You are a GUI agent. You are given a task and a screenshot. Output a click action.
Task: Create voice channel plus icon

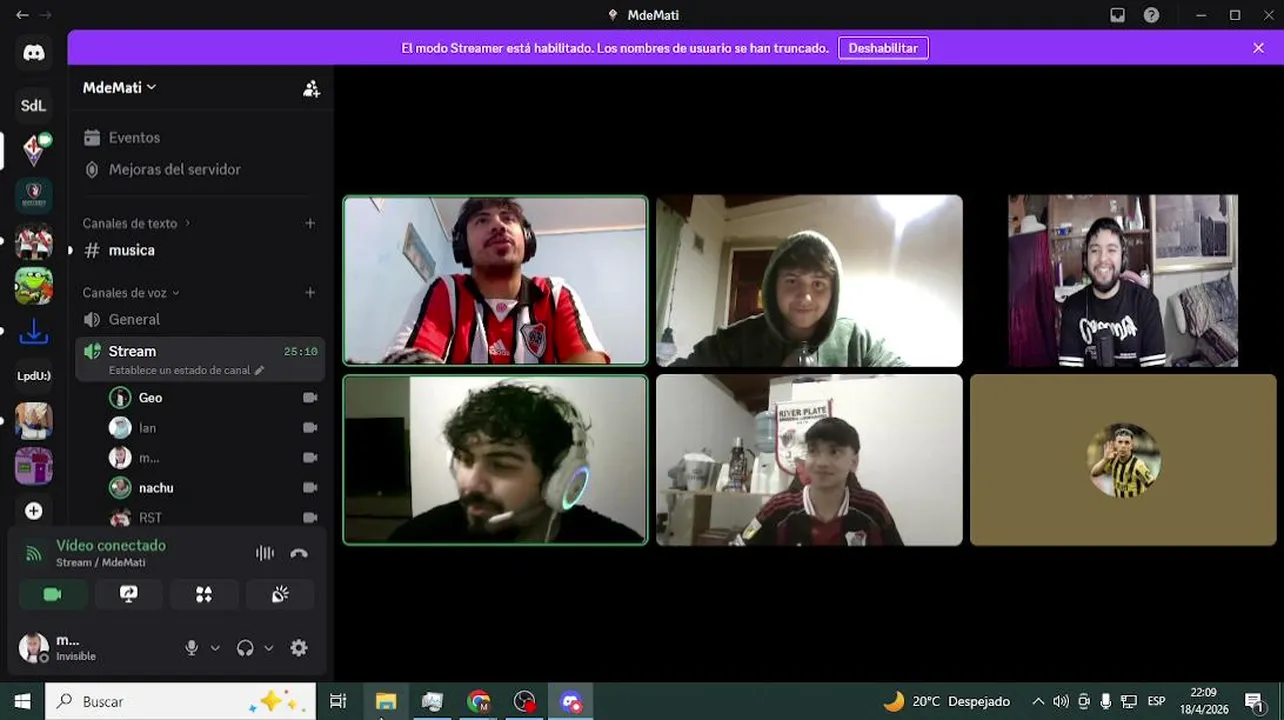tap(310, 293)
